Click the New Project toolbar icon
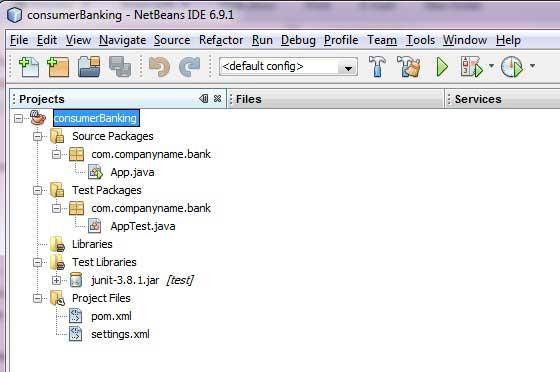Screen dimensions: 560x372 click(x=58, y=67)
